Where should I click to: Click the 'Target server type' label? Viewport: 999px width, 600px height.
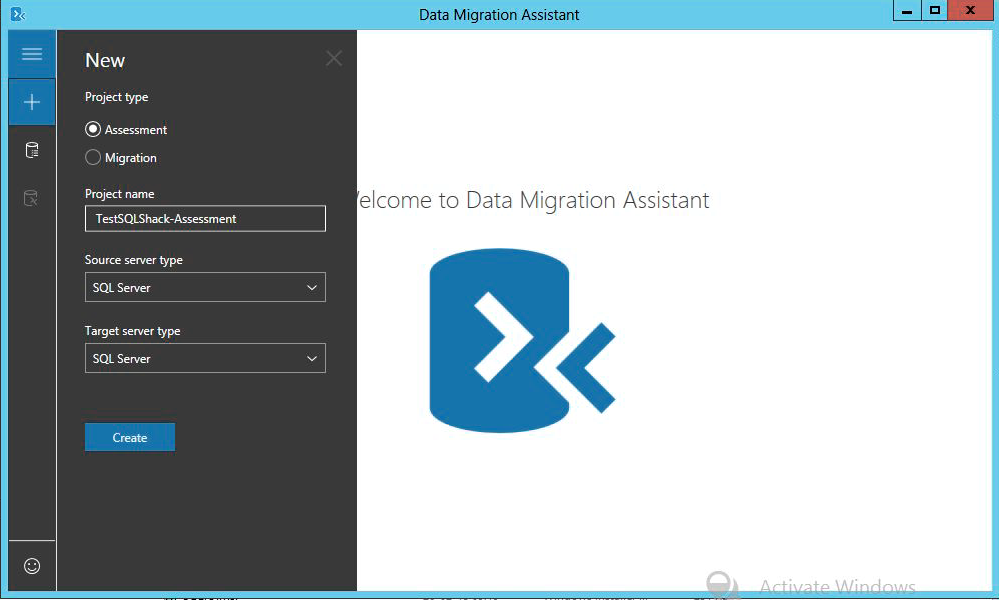133,331
